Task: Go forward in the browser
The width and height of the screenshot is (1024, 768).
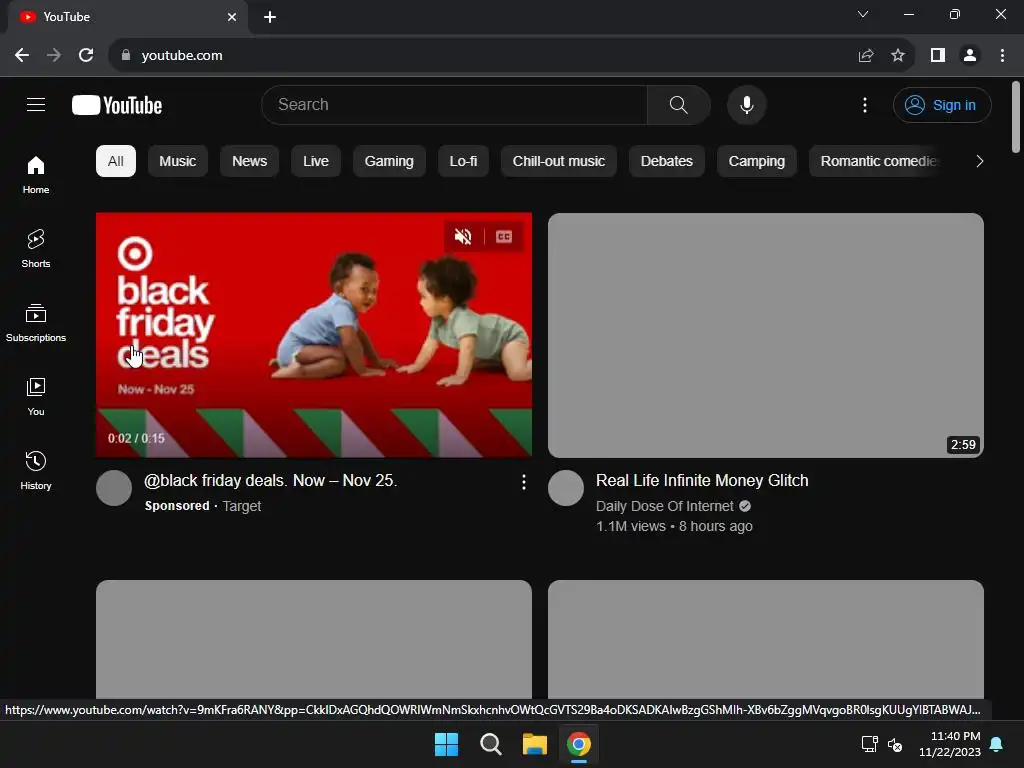Action: (54, 55)
